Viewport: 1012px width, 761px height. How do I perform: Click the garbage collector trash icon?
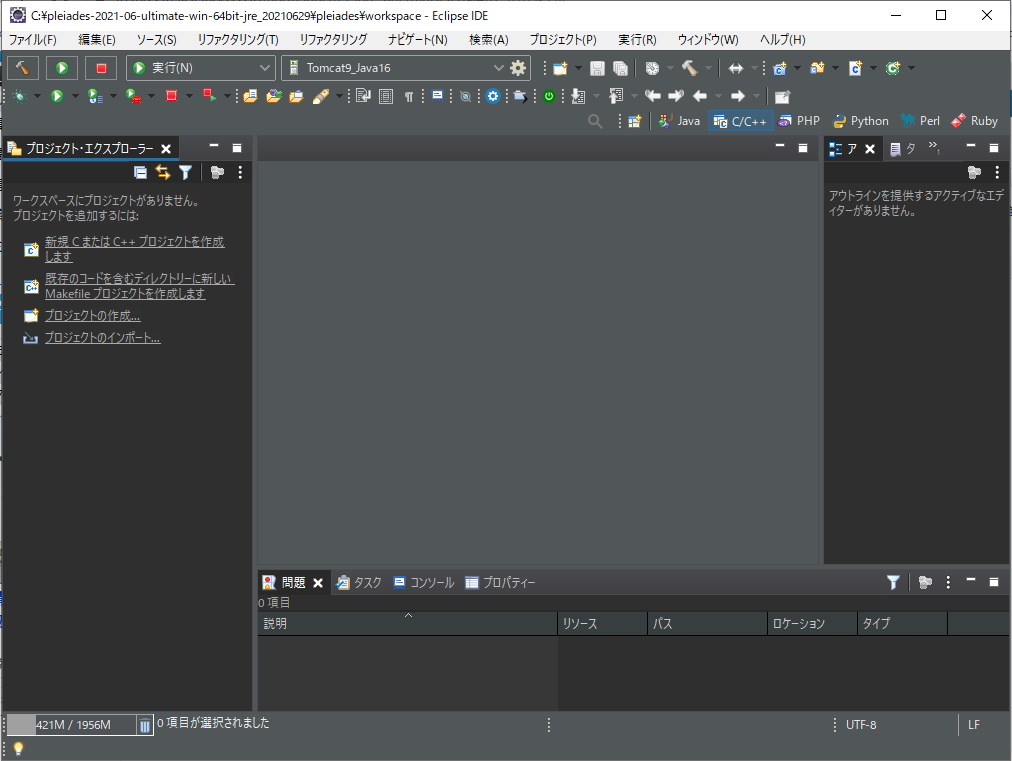[145, 725]
